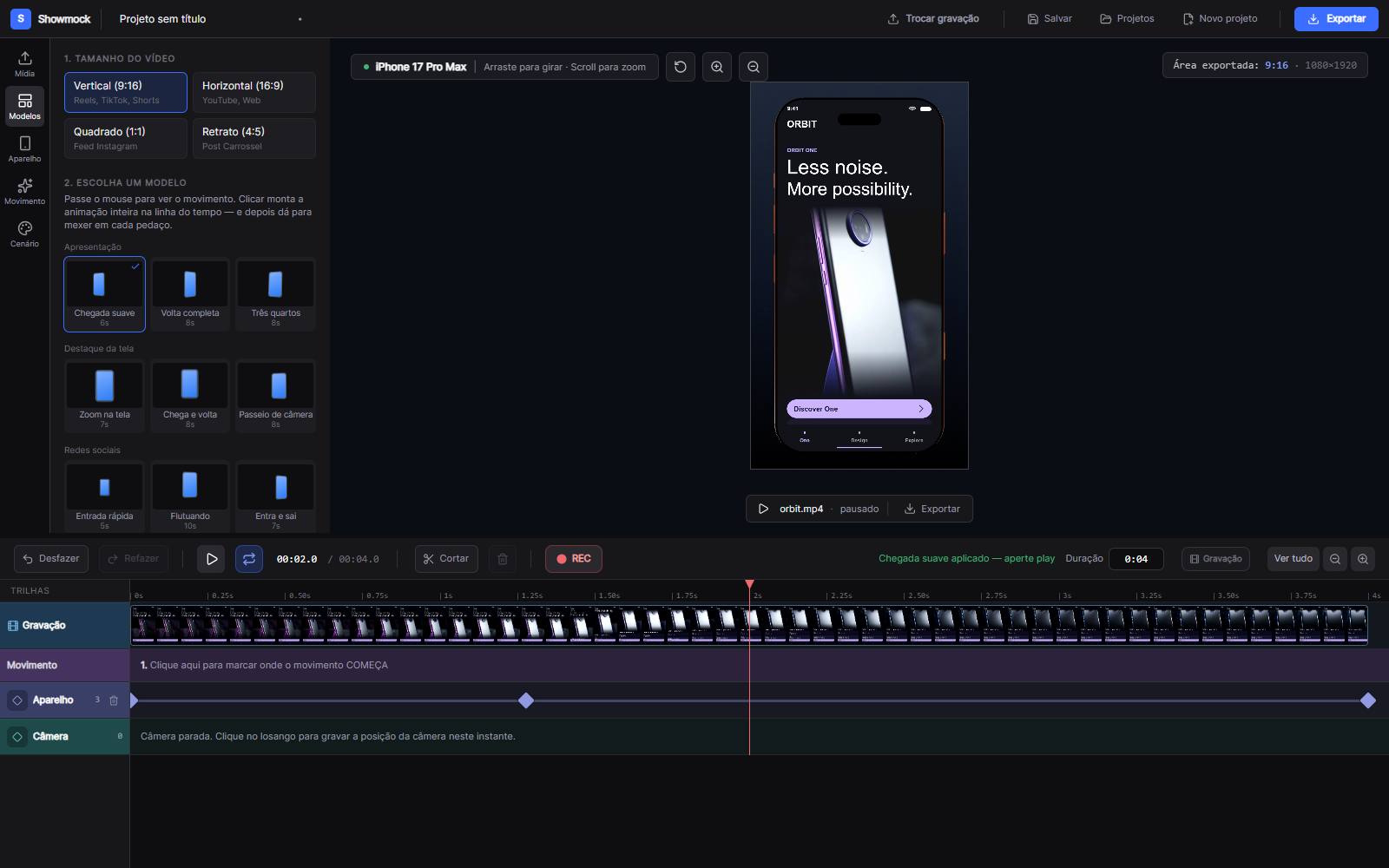Click Desfazer to undo
Viewport: 1389px width, 868px height.
pyautogui.click(x=51, y=559)
